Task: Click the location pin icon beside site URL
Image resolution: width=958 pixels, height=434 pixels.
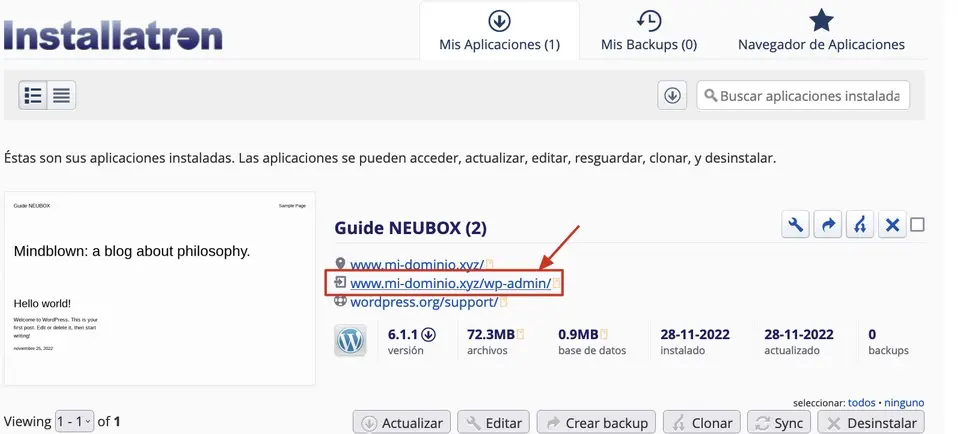Action: click(340, 264)
